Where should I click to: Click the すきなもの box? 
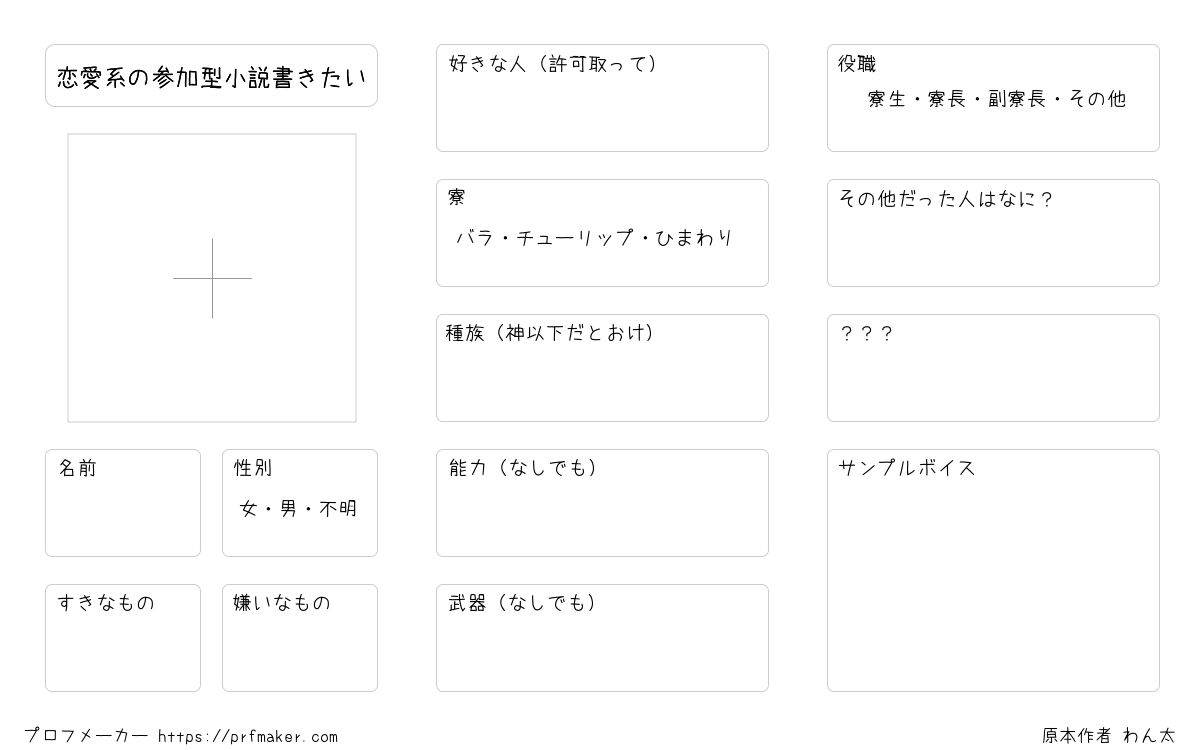(123, 638)
